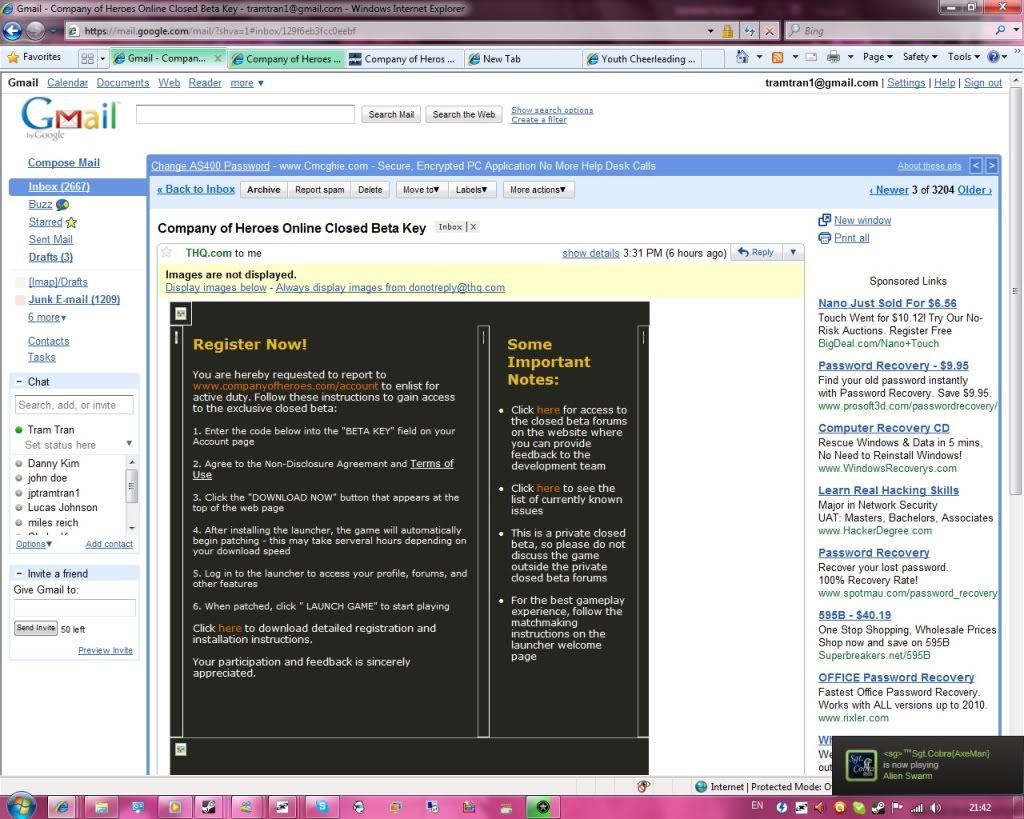Image resolution: width=1024 pixels, height=819 pixels.
Task: Switch to Youth Cheerleading tab
Action: 641,59
